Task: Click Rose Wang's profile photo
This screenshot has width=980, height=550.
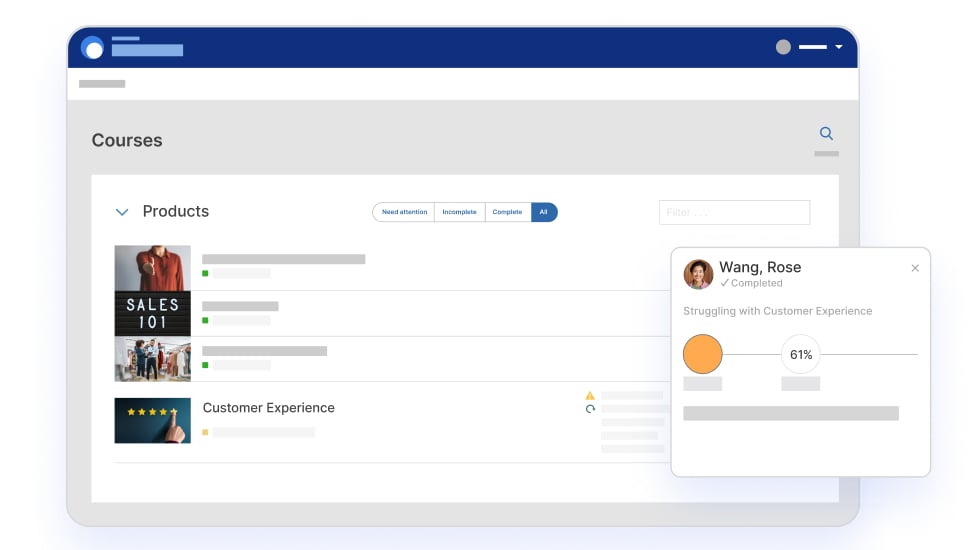Action: point(698,274)
